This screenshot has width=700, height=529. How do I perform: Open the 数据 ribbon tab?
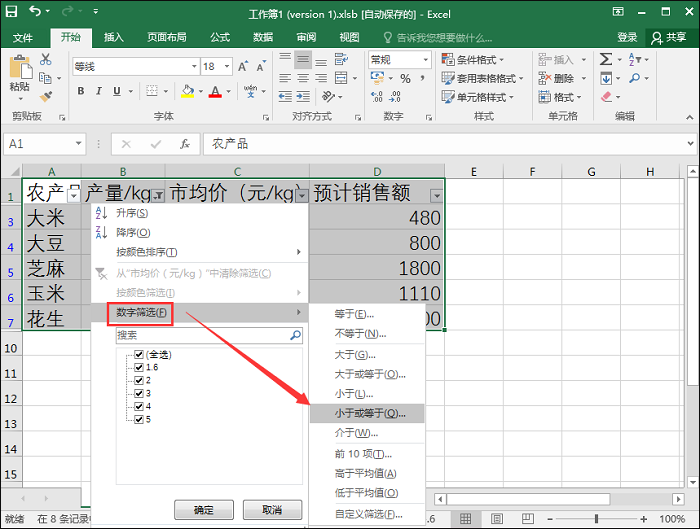pos(262,37)
